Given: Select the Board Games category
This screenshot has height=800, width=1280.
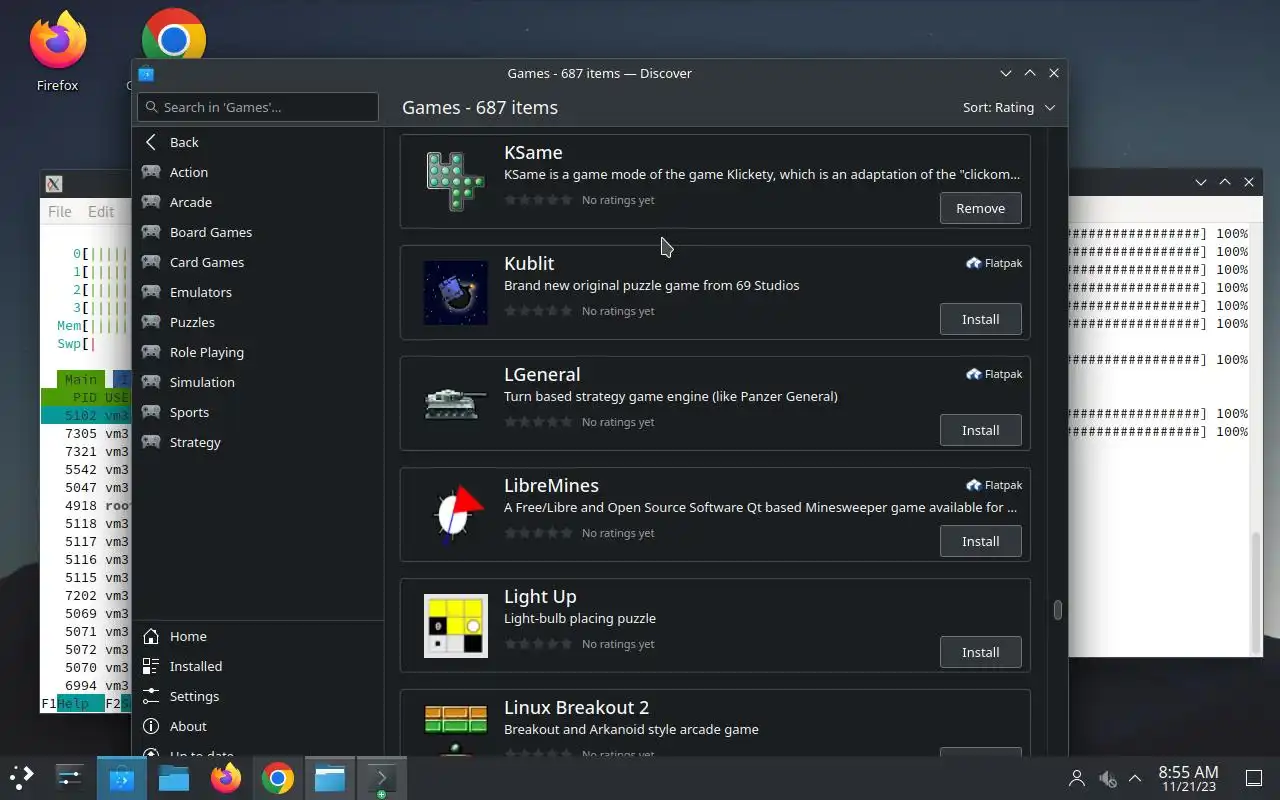Looking at the screenshot, I should [x=257, y=232].
